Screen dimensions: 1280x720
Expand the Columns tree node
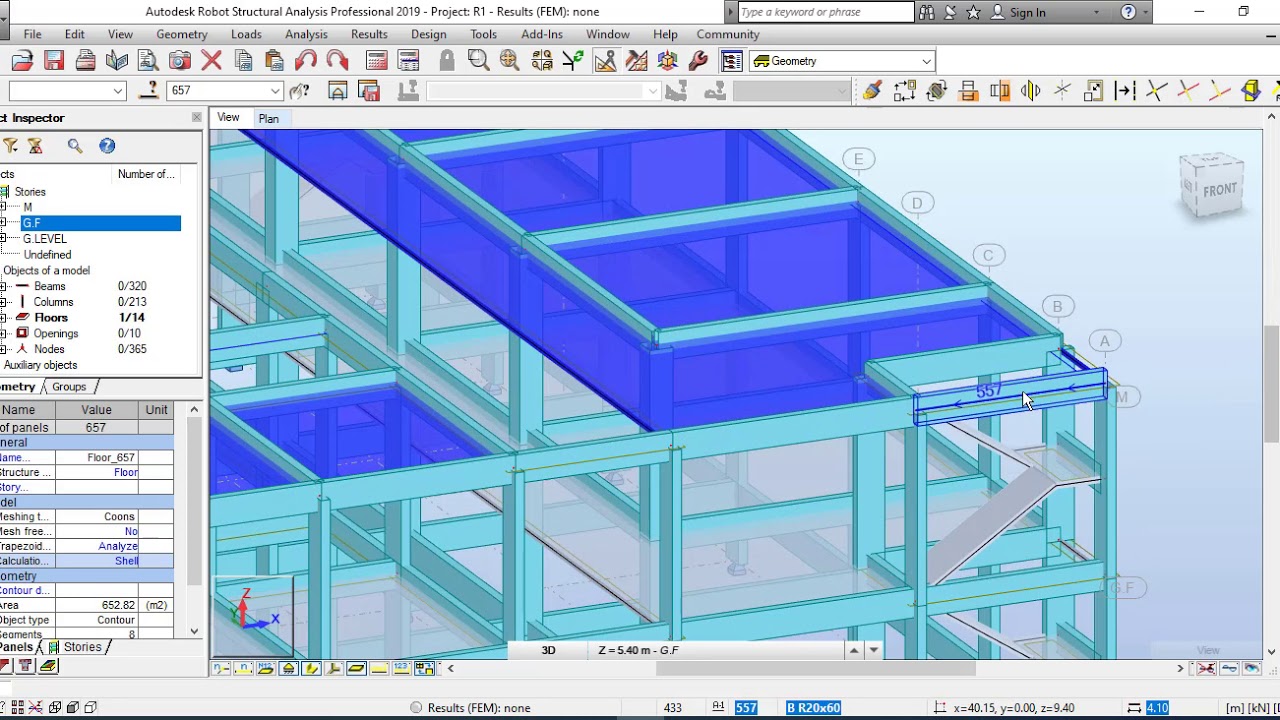pyautogui.click(x=4, y=302)
